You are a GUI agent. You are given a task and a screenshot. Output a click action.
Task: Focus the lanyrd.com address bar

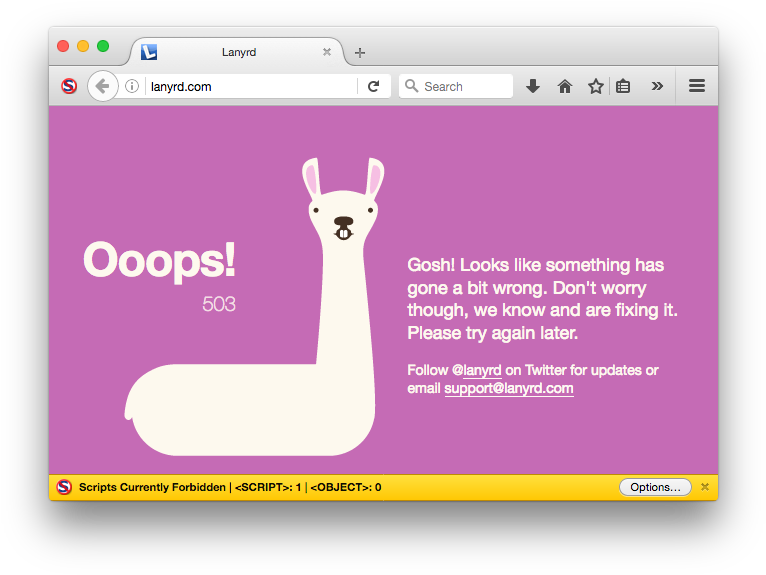(253, 86)
